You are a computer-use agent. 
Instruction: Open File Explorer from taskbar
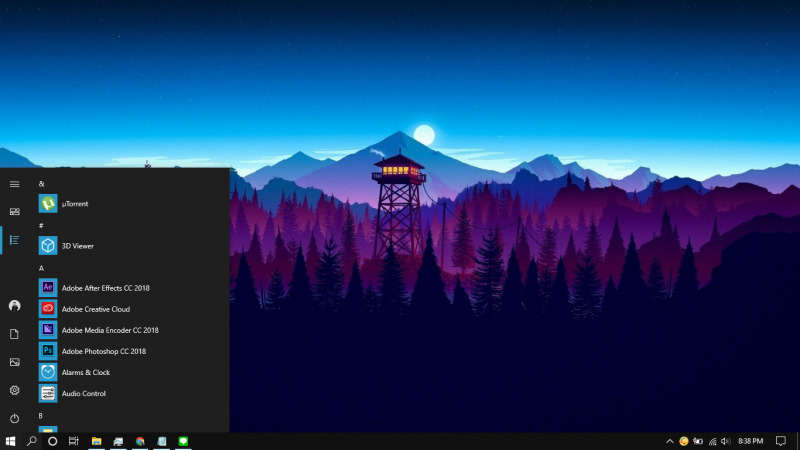pos(96,441)
